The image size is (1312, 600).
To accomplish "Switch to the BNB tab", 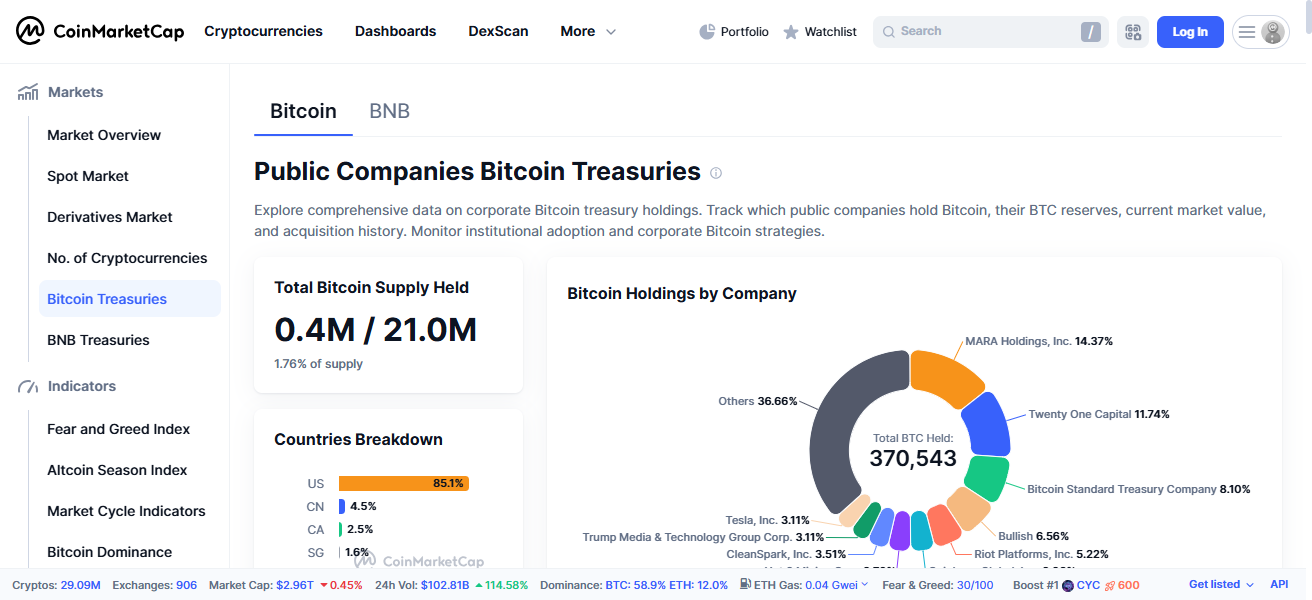I will click(x=389, y=110).
